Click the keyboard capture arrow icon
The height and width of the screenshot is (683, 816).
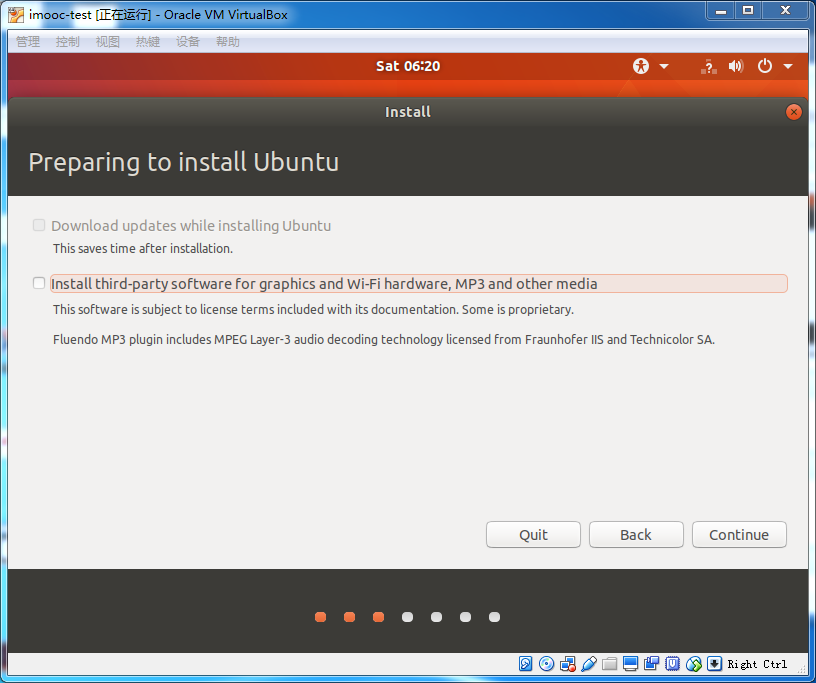tap(715, 664)
